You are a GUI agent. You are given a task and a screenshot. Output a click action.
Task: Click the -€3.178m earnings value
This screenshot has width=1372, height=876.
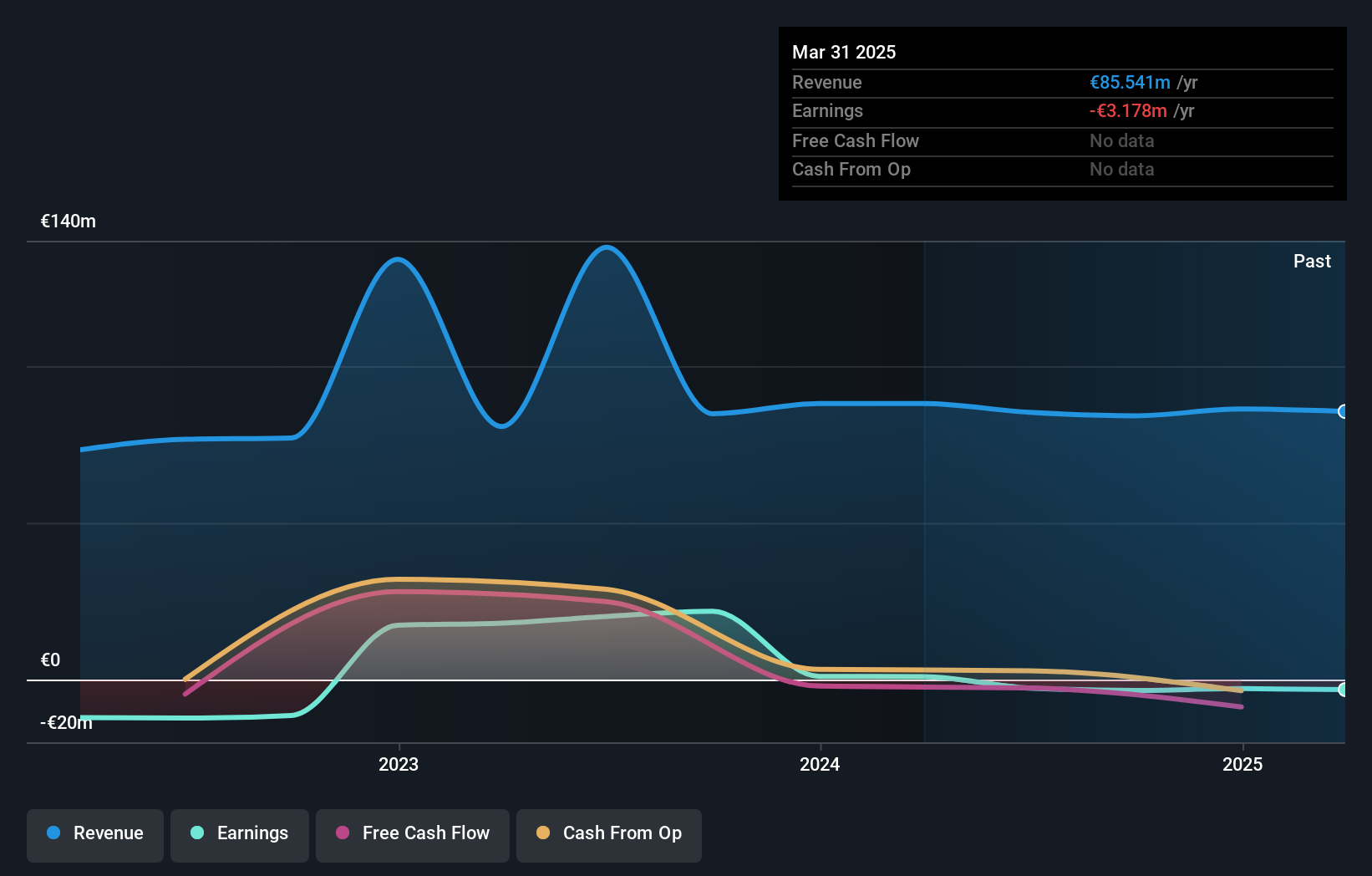click(1128, 111)
